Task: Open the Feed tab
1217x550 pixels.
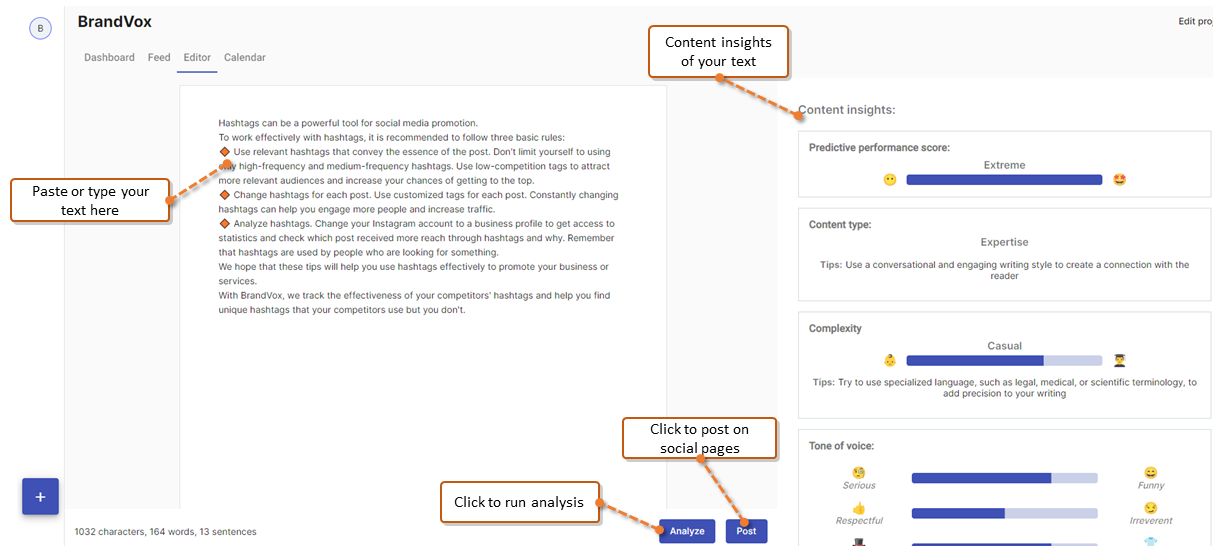Action: (159, 58)
